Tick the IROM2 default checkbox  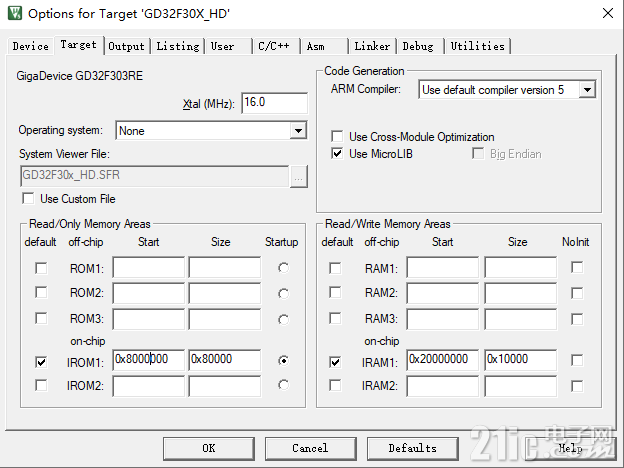41,385
